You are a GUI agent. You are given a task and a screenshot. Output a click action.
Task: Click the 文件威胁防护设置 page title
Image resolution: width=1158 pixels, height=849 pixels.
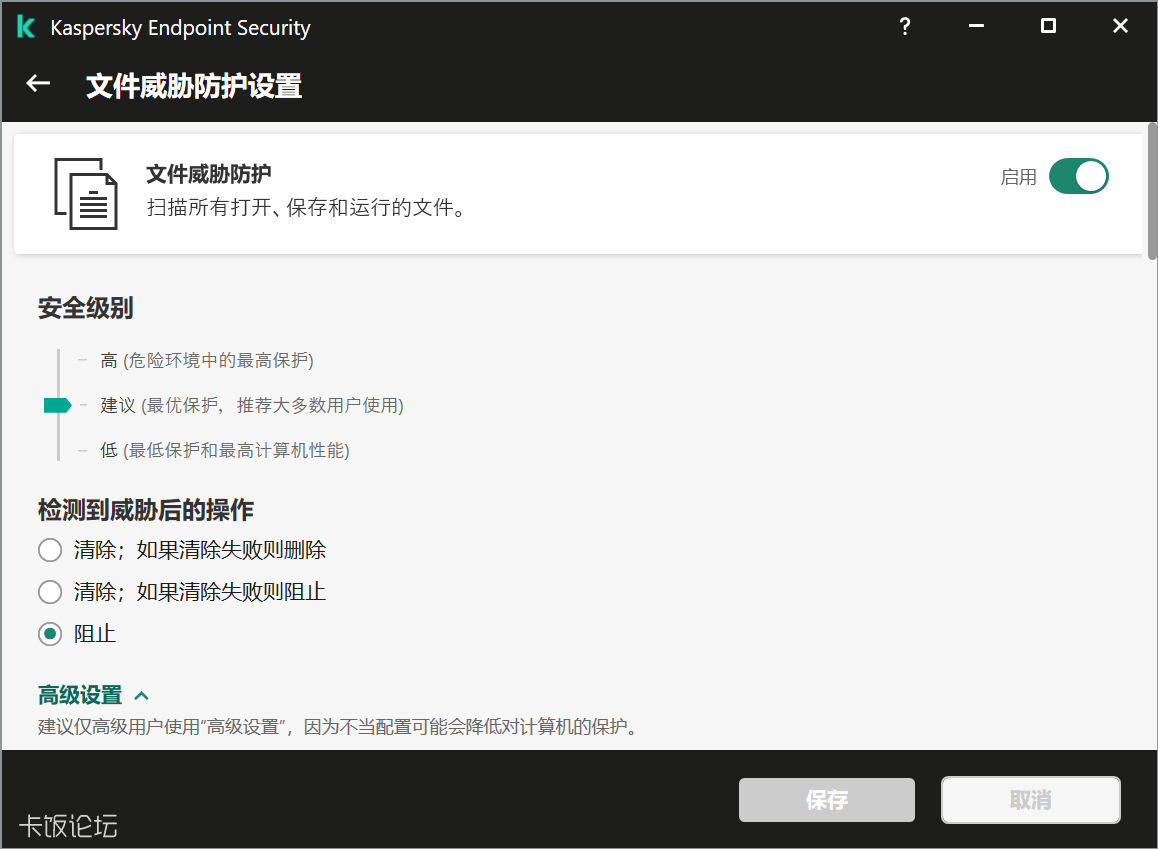(193, 86)
